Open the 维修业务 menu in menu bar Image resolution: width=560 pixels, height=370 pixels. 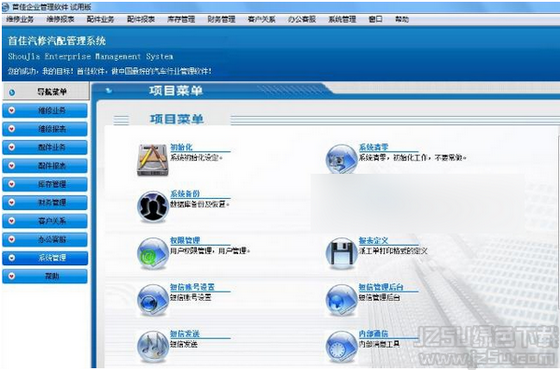pos(20,19)
